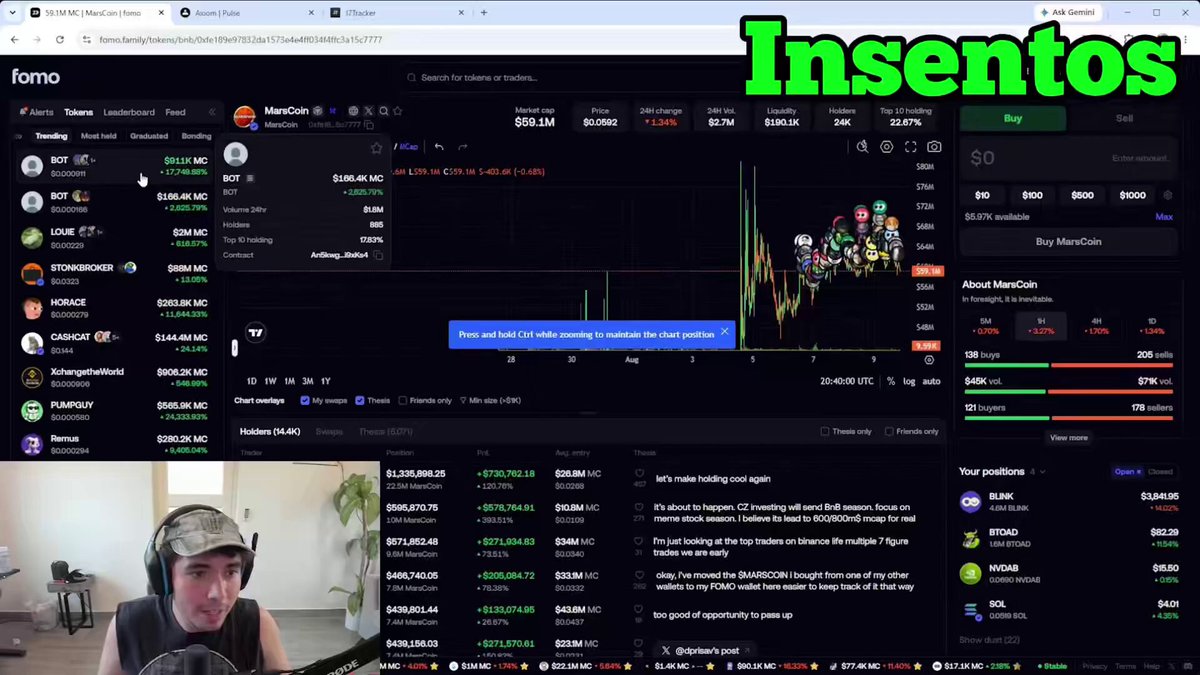The image size is (1200, 675).
Task: Choose the $100 quick amount
Action: click(1032, 195)
